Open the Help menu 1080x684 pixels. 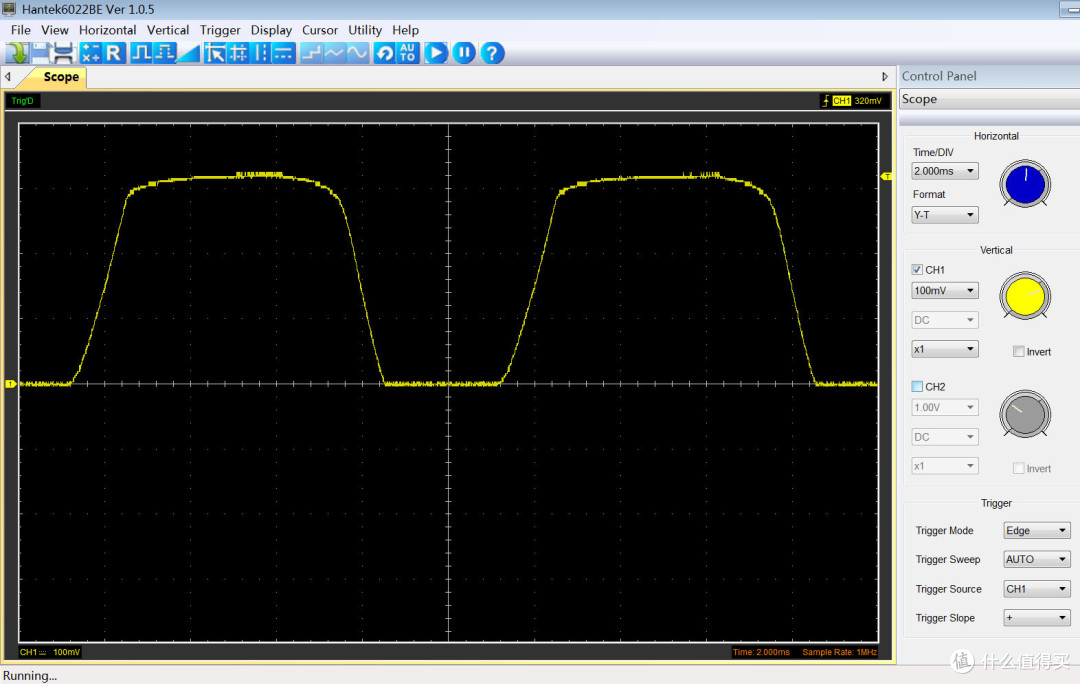click(406, 30)
